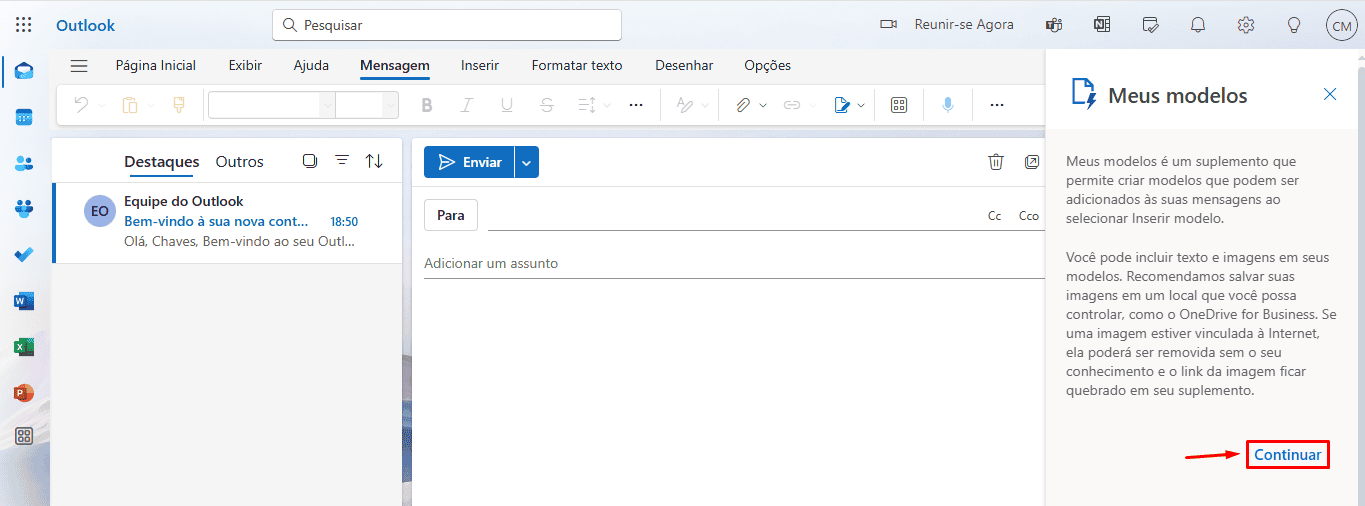This screenshot has height=506, width=1365.
Task: Discard draft with the trash icon
Action: [995, 162]
